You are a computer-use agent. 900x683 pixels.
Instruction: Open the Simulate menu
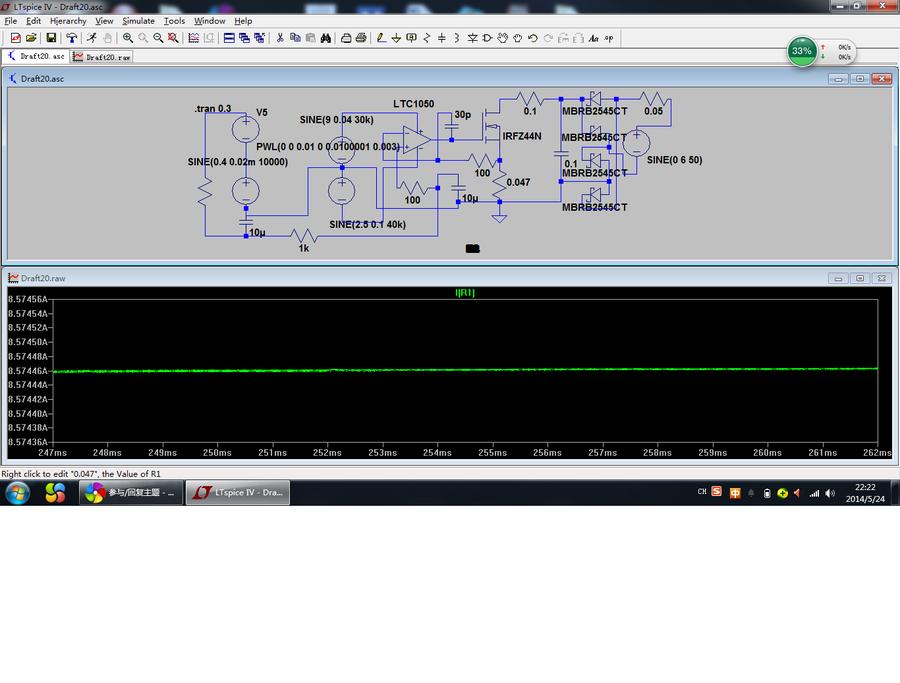point(138,21)
